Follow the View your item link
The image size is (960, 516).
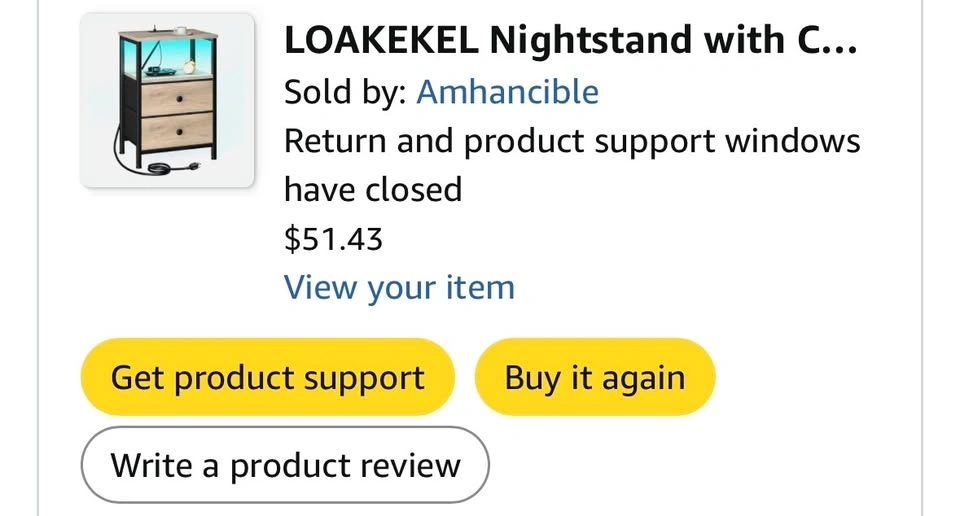pyautogui.click(x=399, y=287)
